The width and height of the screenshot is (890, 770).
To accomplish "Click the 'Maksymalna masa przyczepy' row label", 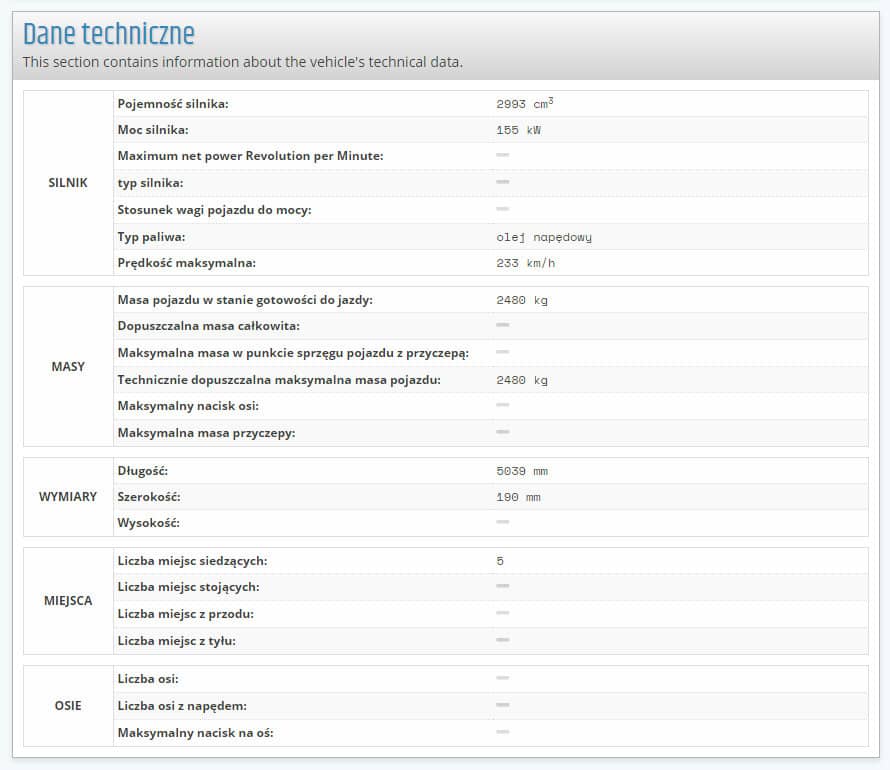I will click(x=206, y=432).
